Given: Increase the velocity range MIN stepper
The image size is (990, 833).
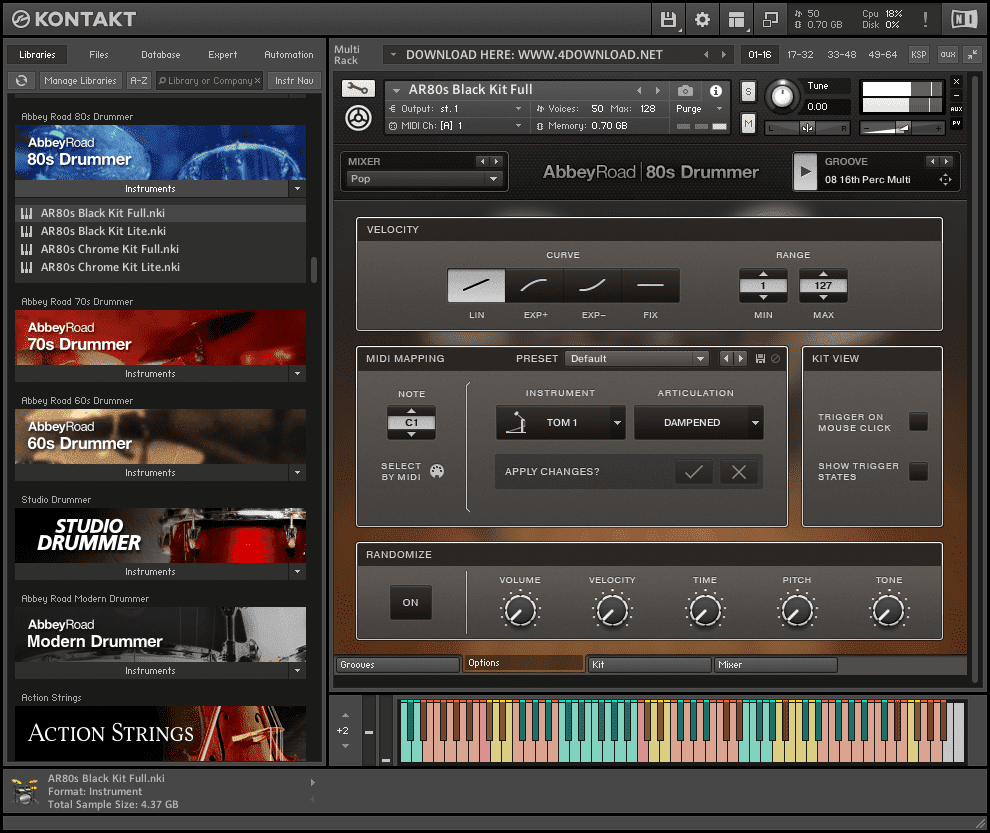Looking at the screenshot, I should [763, 274].
